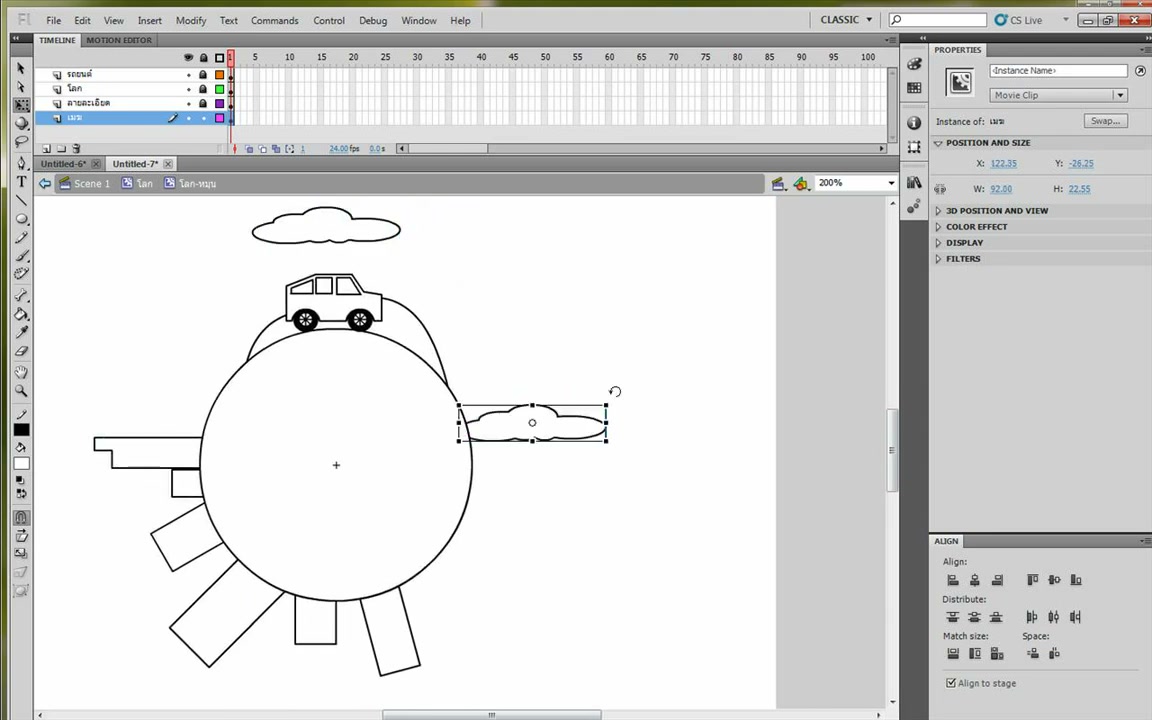Viewport: 1152px width, 720px height.
Task: Toggle Snap to Objects magnet
Action: point(21,517)
